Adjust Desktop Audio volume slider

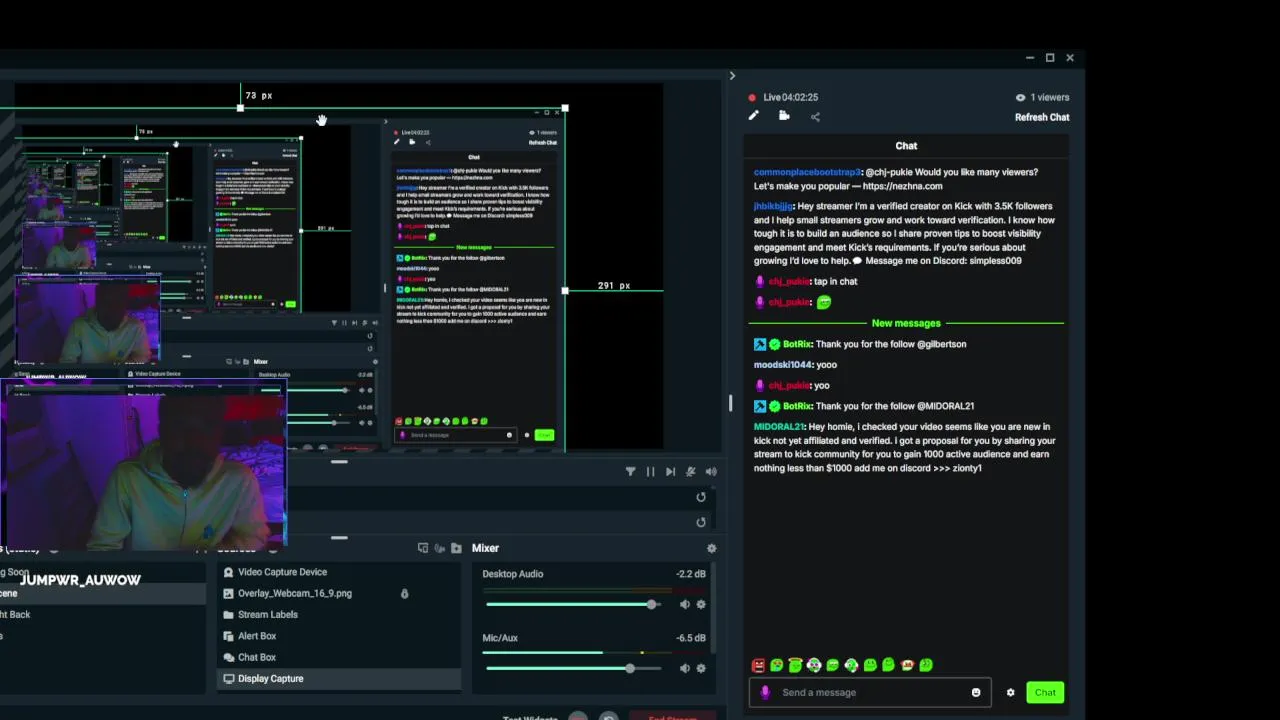[x=652, y=604]
